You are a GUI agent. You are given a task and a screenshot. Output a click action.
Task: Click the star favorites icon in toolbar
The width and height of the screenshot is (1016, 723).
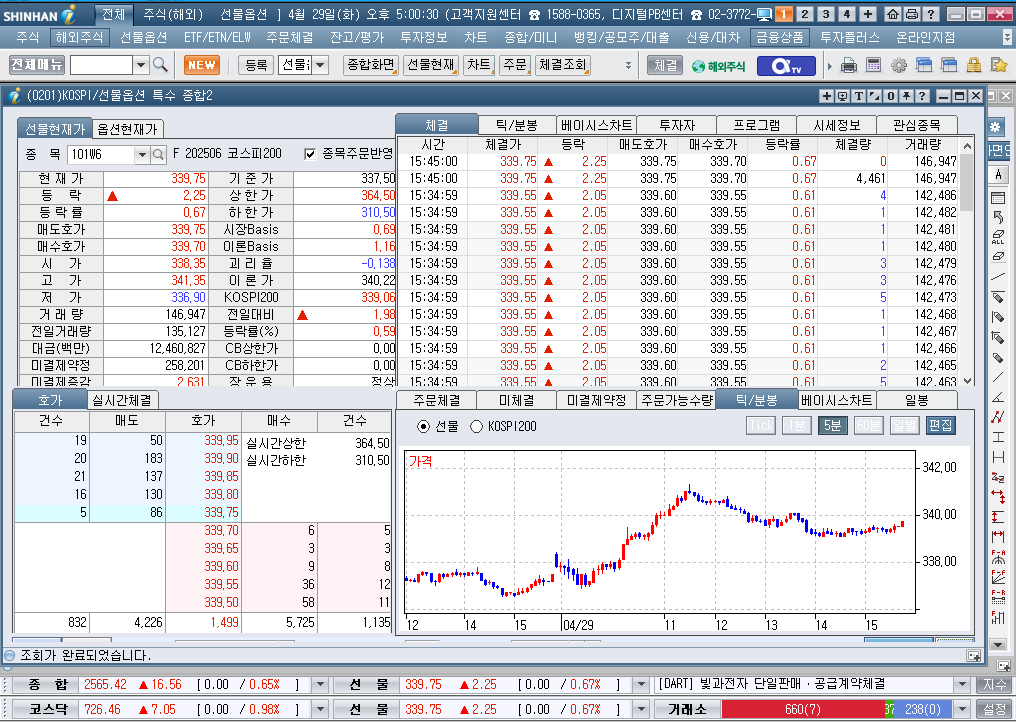[x=999, y=65]
